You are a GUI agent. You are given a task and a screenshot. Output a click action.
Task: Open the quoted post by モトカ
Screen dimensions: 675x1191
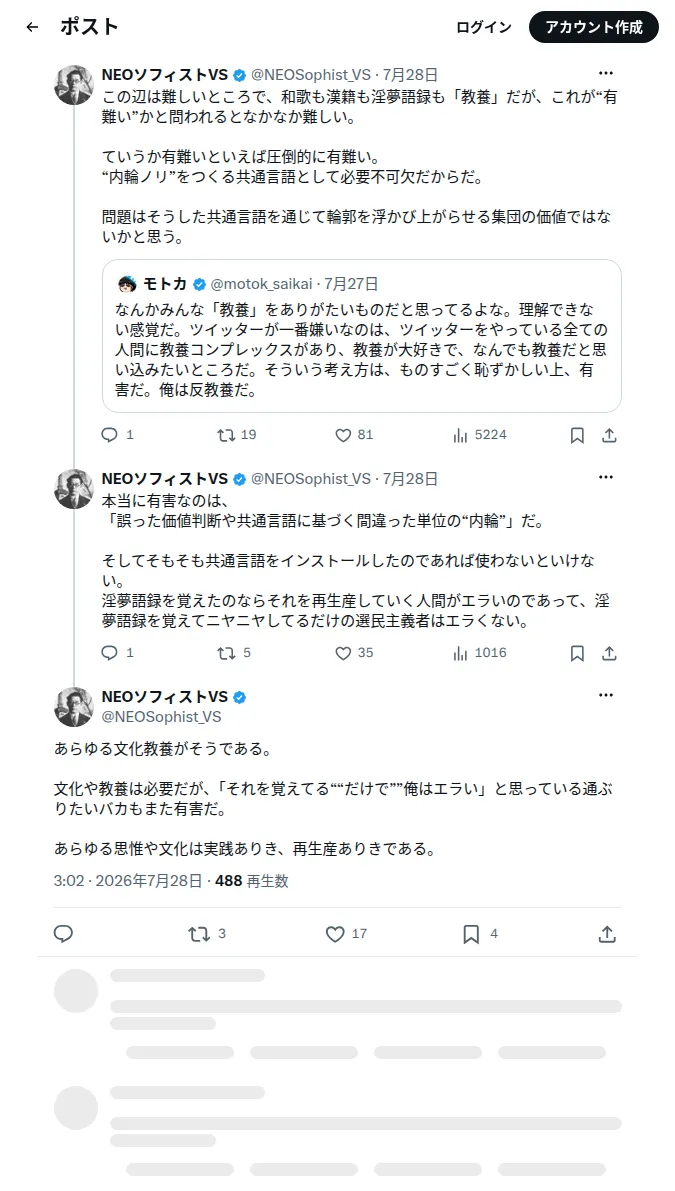[x=362, y=336]
